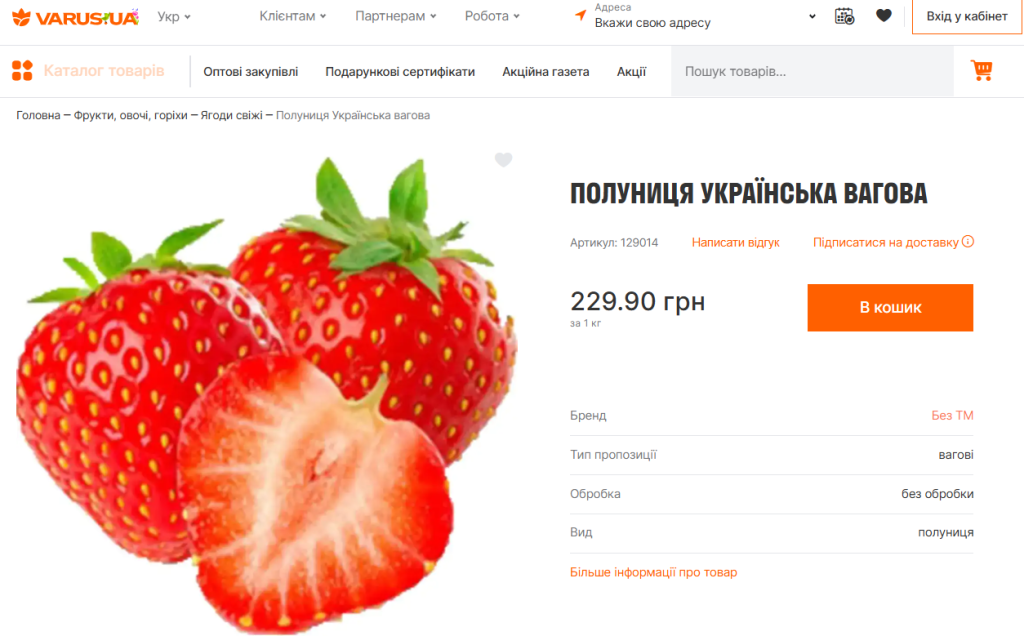Open the shopping cart icon

pos(982,70)
